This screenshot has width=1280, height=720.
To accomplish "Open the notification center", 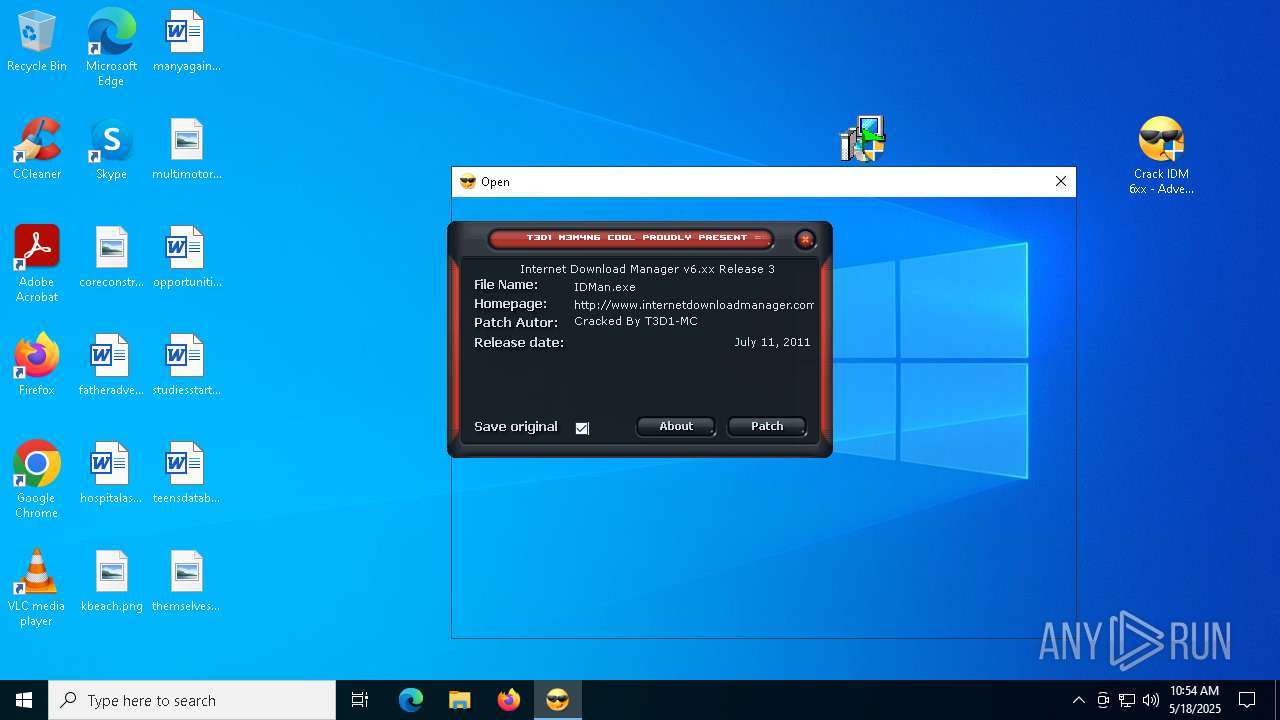I will 1247,700.
